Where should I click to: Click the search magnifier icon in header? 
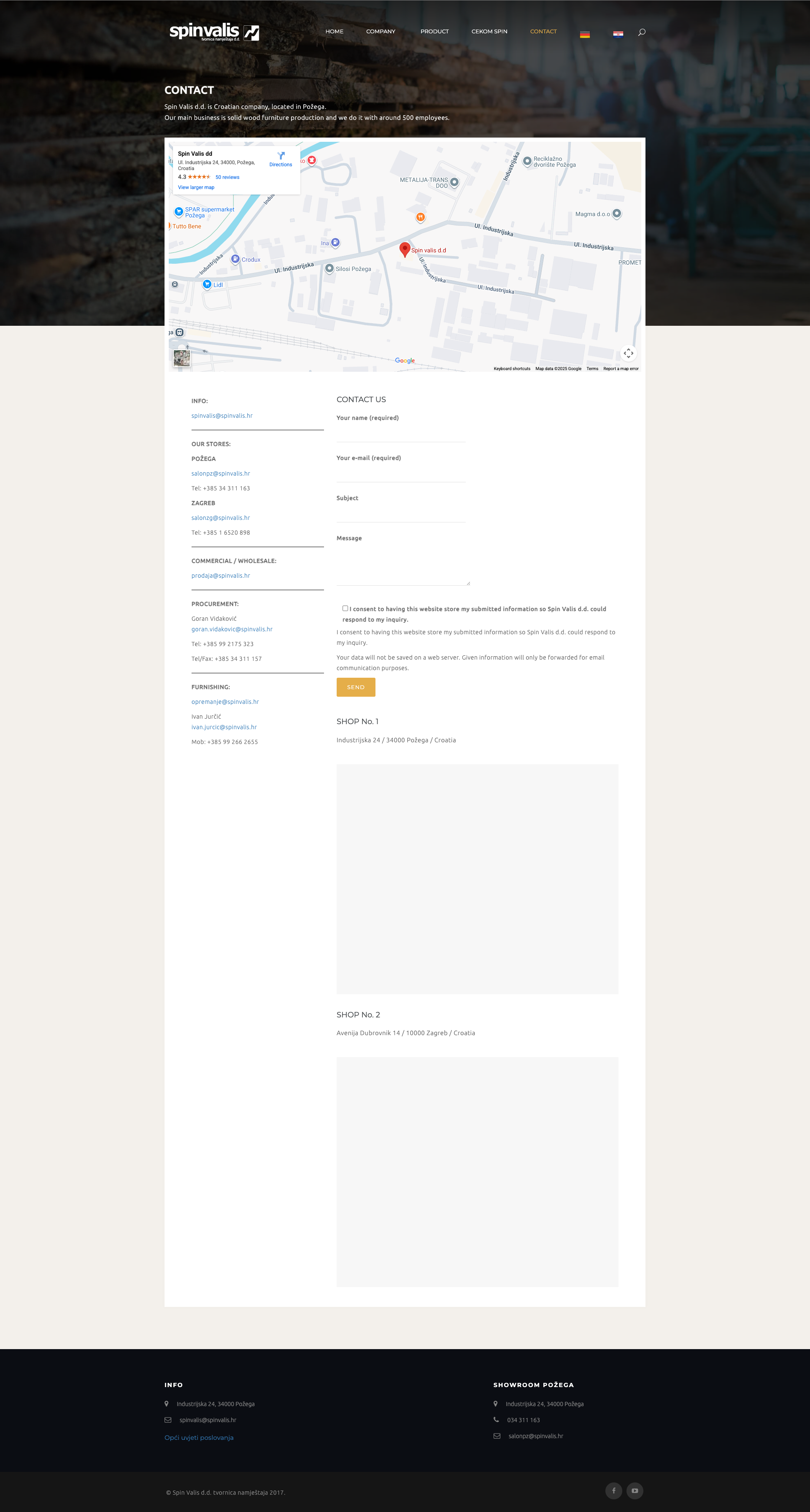click(x=642, y=32)
